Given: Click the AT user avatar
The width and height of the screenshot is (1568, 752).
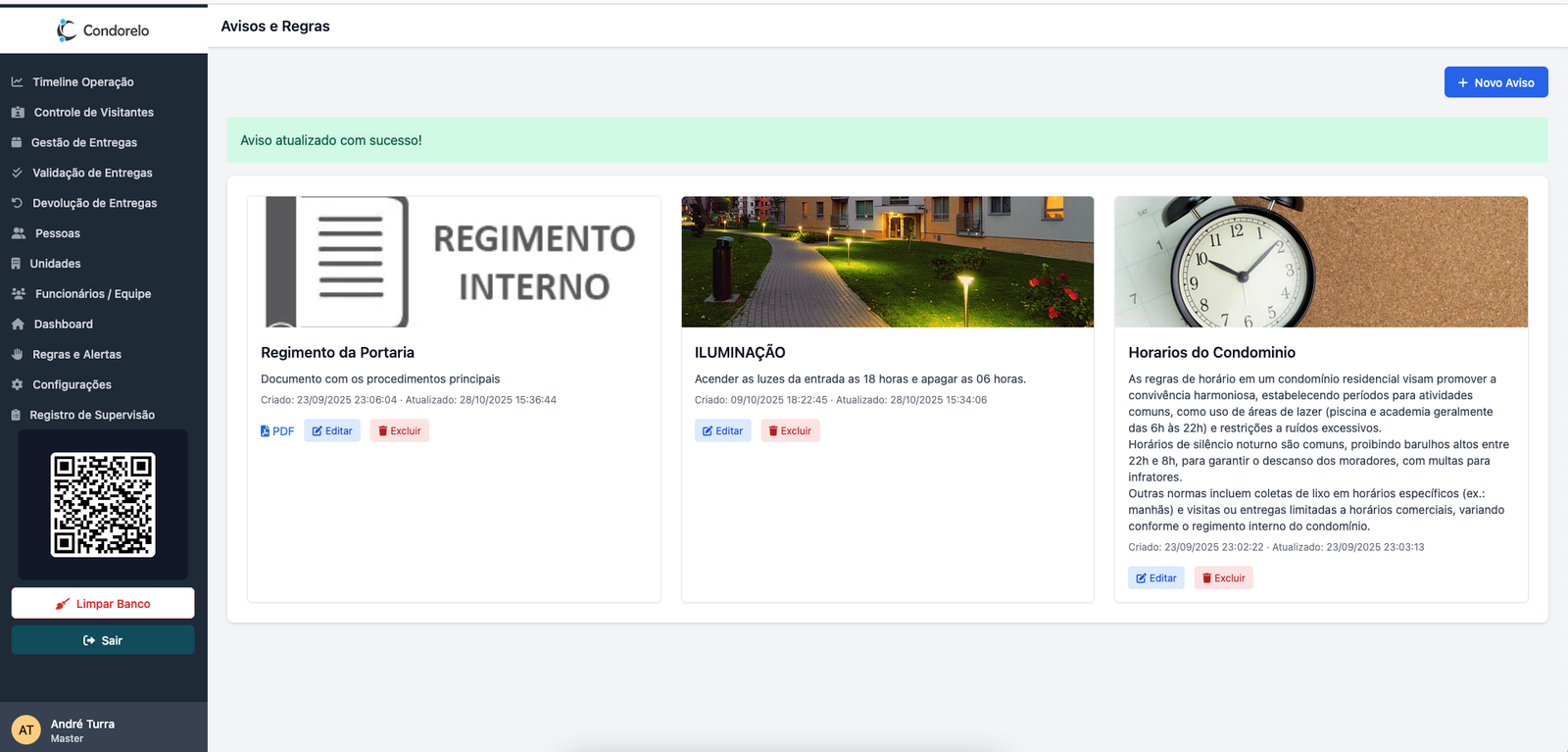Looking at the screenshot, I should 25,729.
